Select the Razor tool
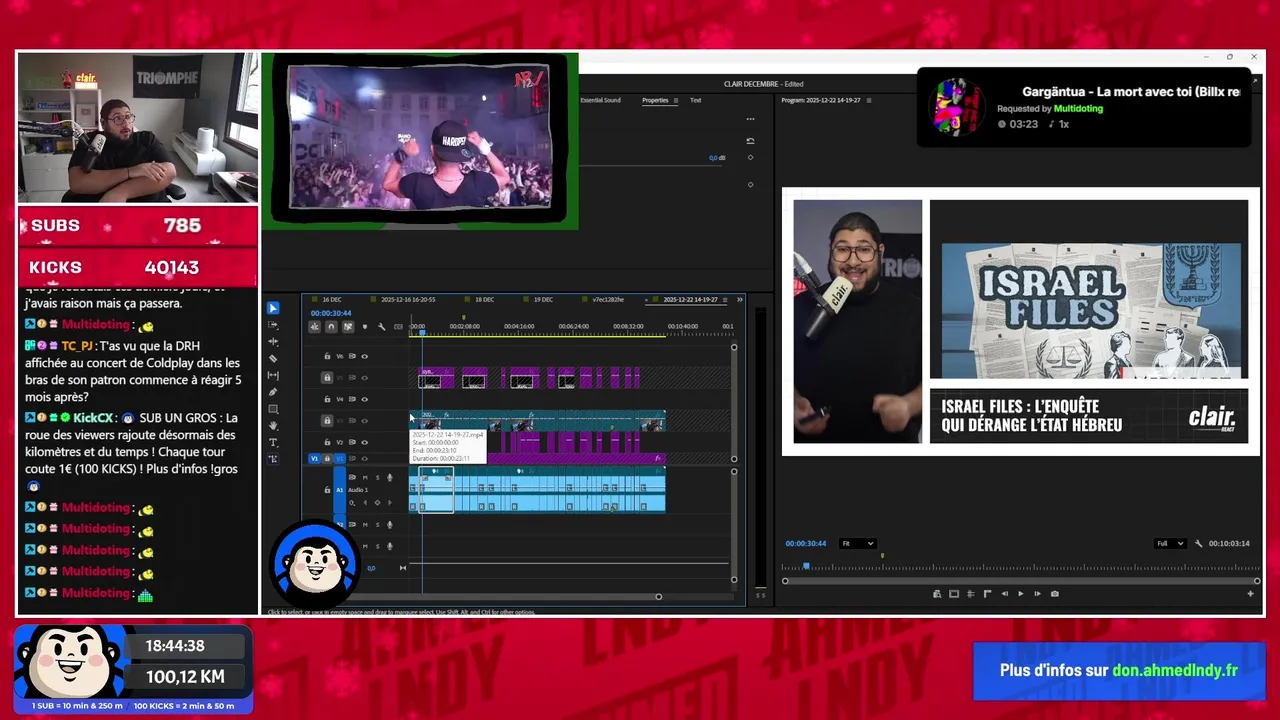 pos(273,359)
